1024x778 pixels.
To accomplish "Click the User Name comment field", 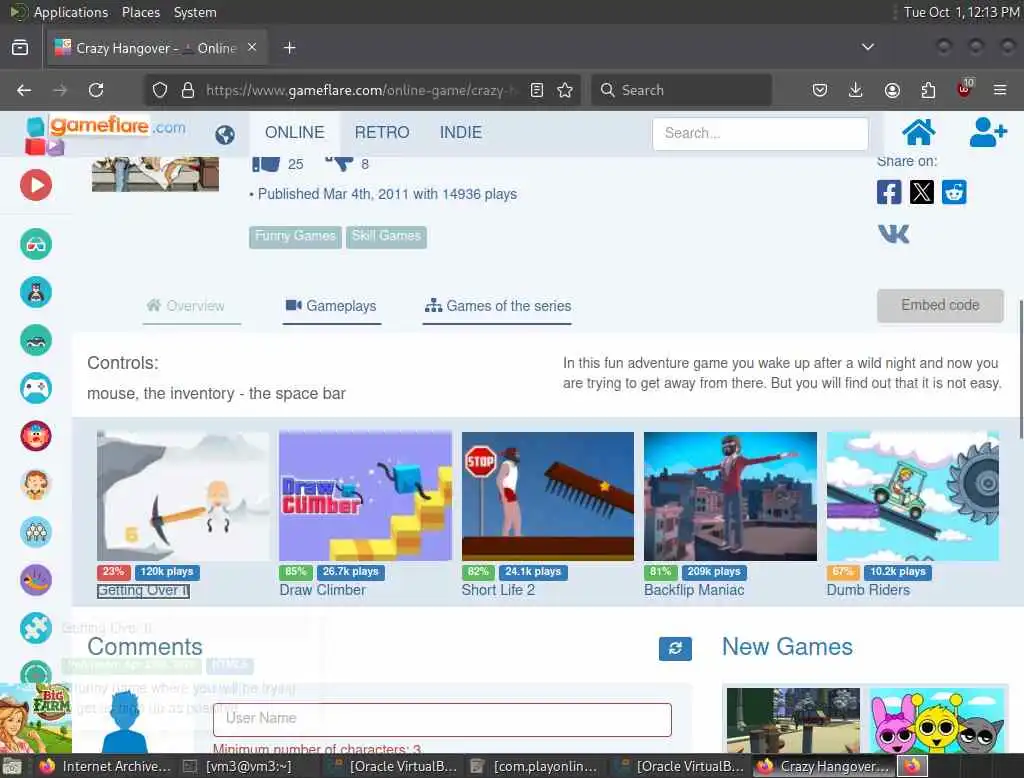I will [442, 720].
